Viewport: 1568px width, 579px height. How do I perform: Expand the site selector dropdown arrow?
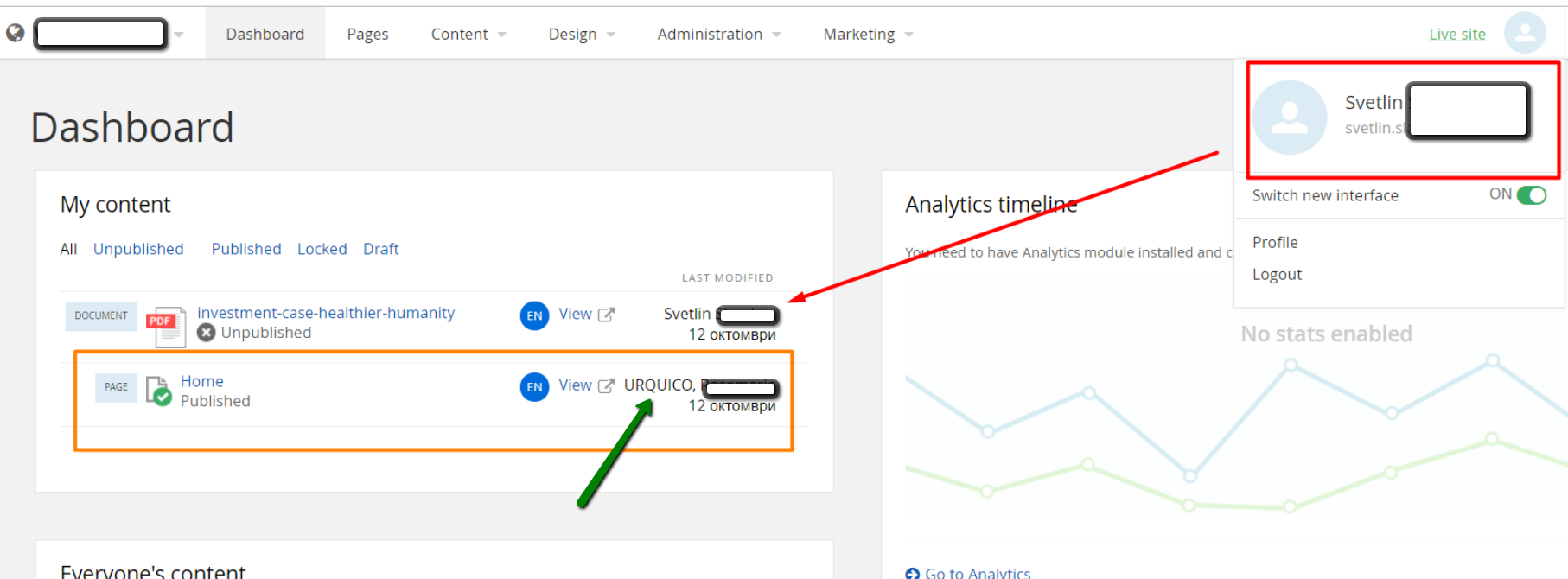pos(179,35)
